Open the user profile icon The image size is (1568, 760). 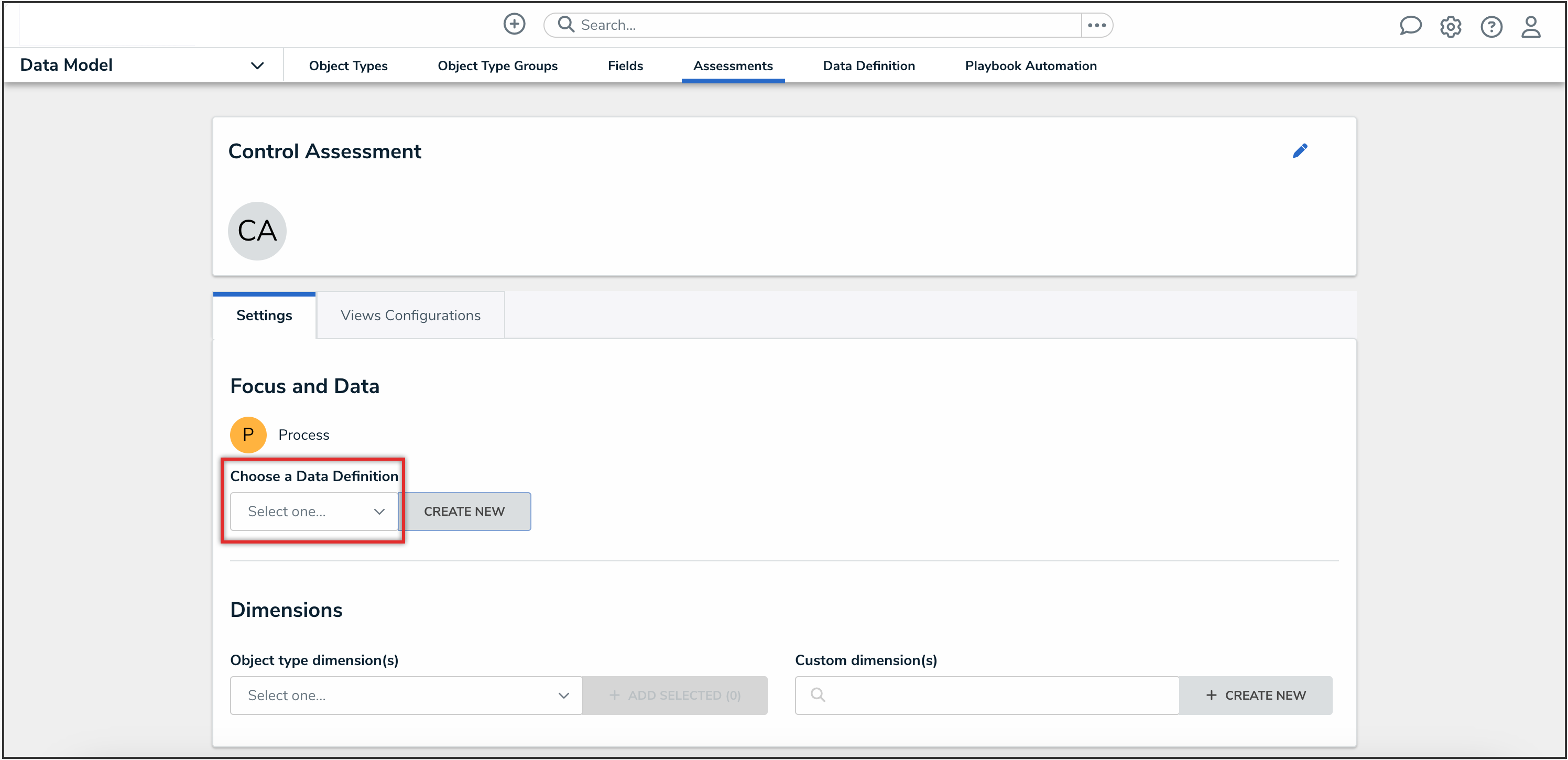coord(1531,27)
